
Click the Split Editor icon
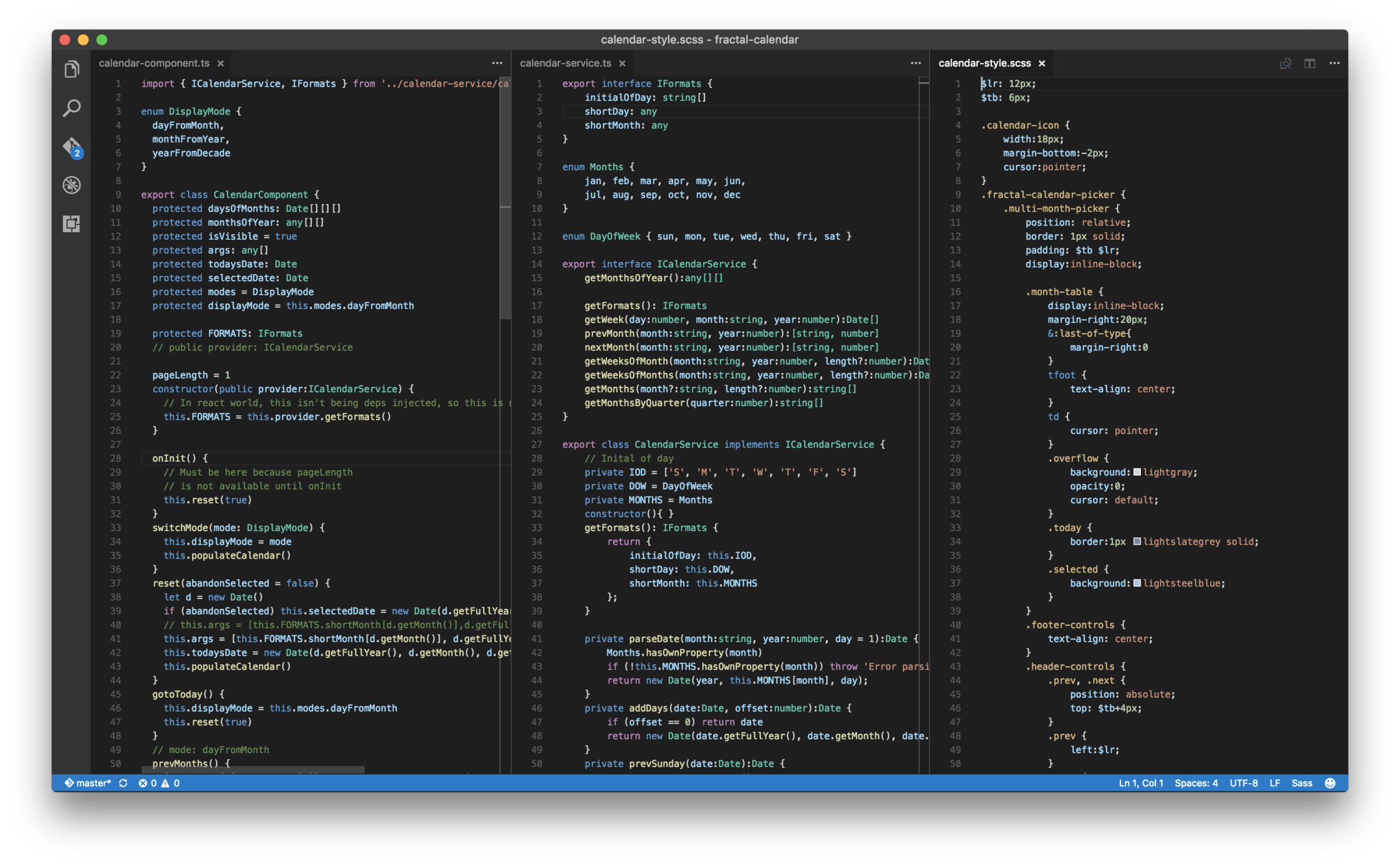click(x=1310, y=64)
